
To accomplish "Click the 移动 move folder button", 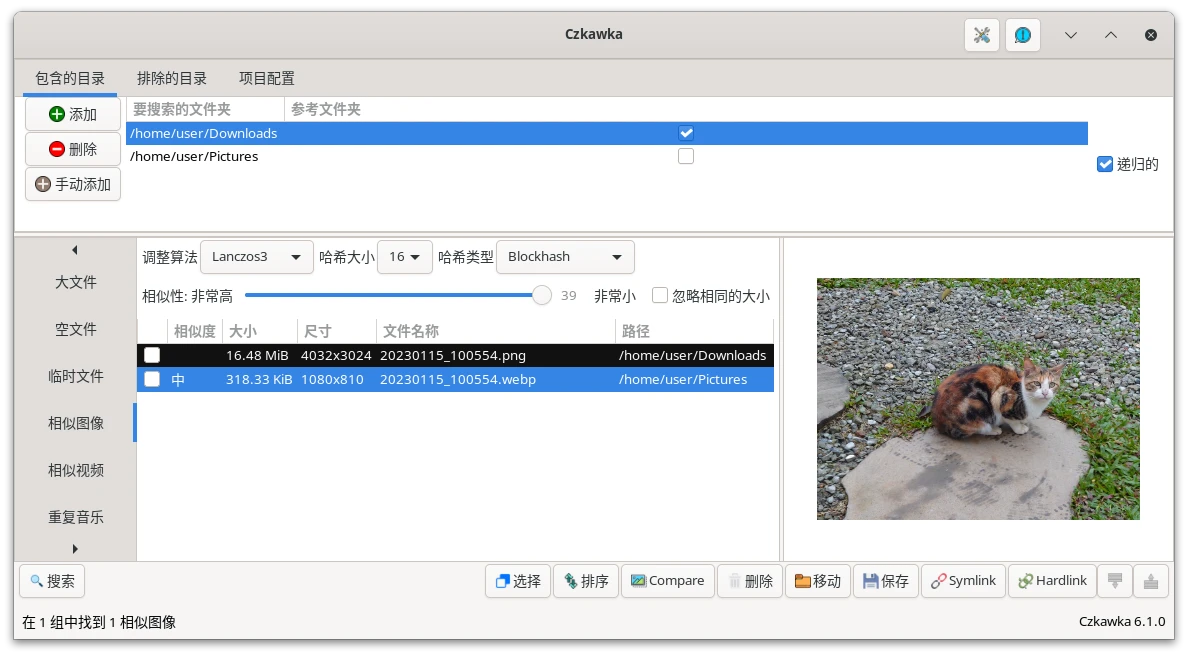I will (x=817, y=581).
